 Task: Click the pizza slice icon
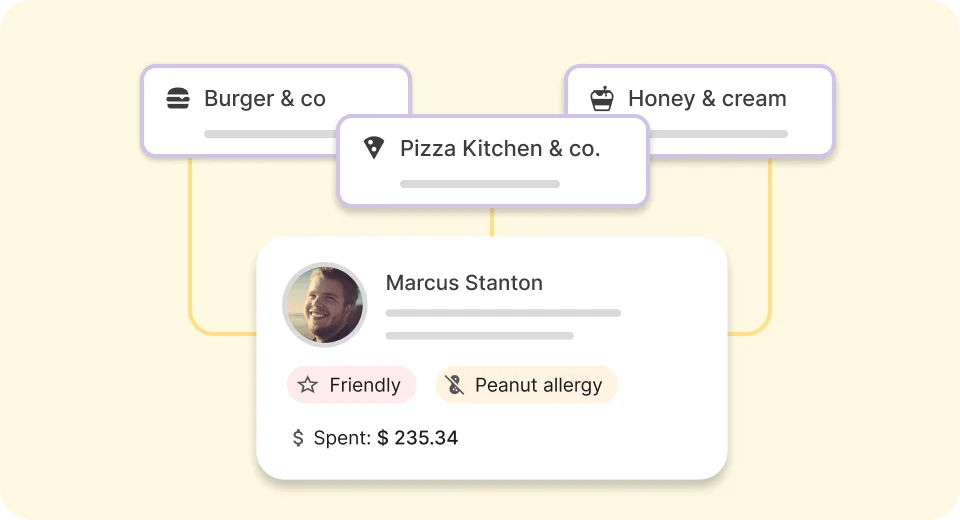[x=373, y=148]
